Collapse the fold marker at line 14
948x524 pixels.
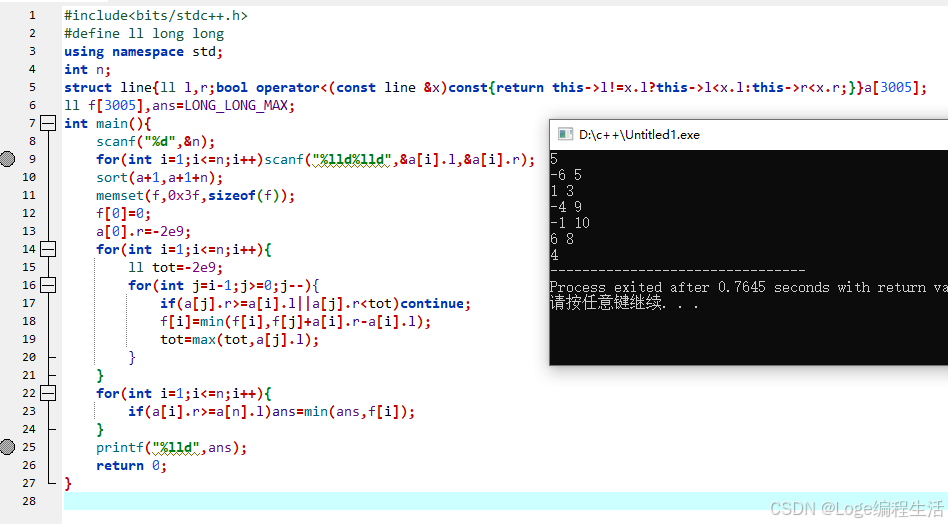(x=48, y=249)
